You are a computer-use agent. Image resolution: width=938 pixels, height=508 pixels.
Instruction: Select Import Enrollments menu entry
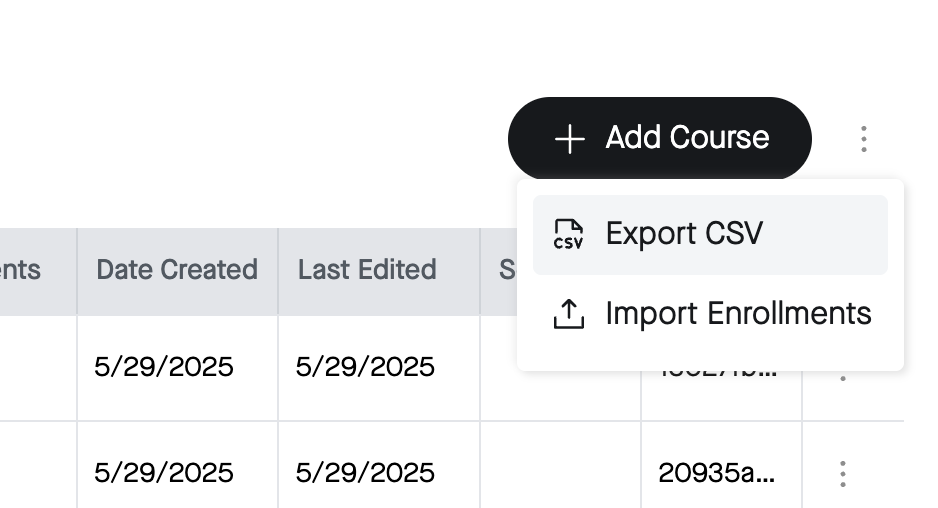(710, 314)
